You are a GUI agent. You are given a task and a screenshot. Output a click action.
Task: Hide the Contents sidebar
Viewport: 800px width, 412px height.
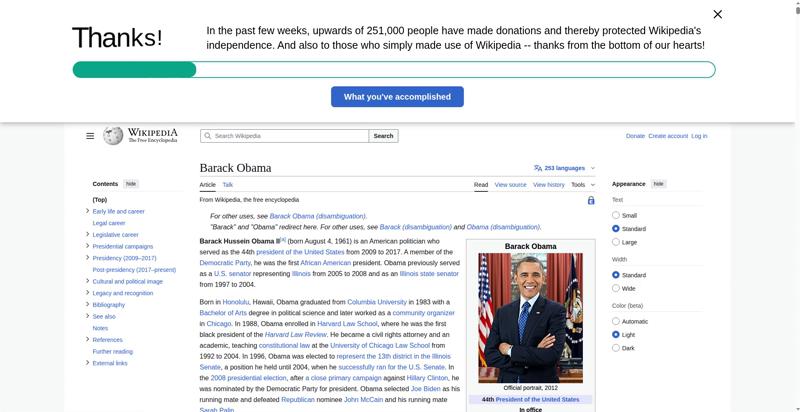131,184
